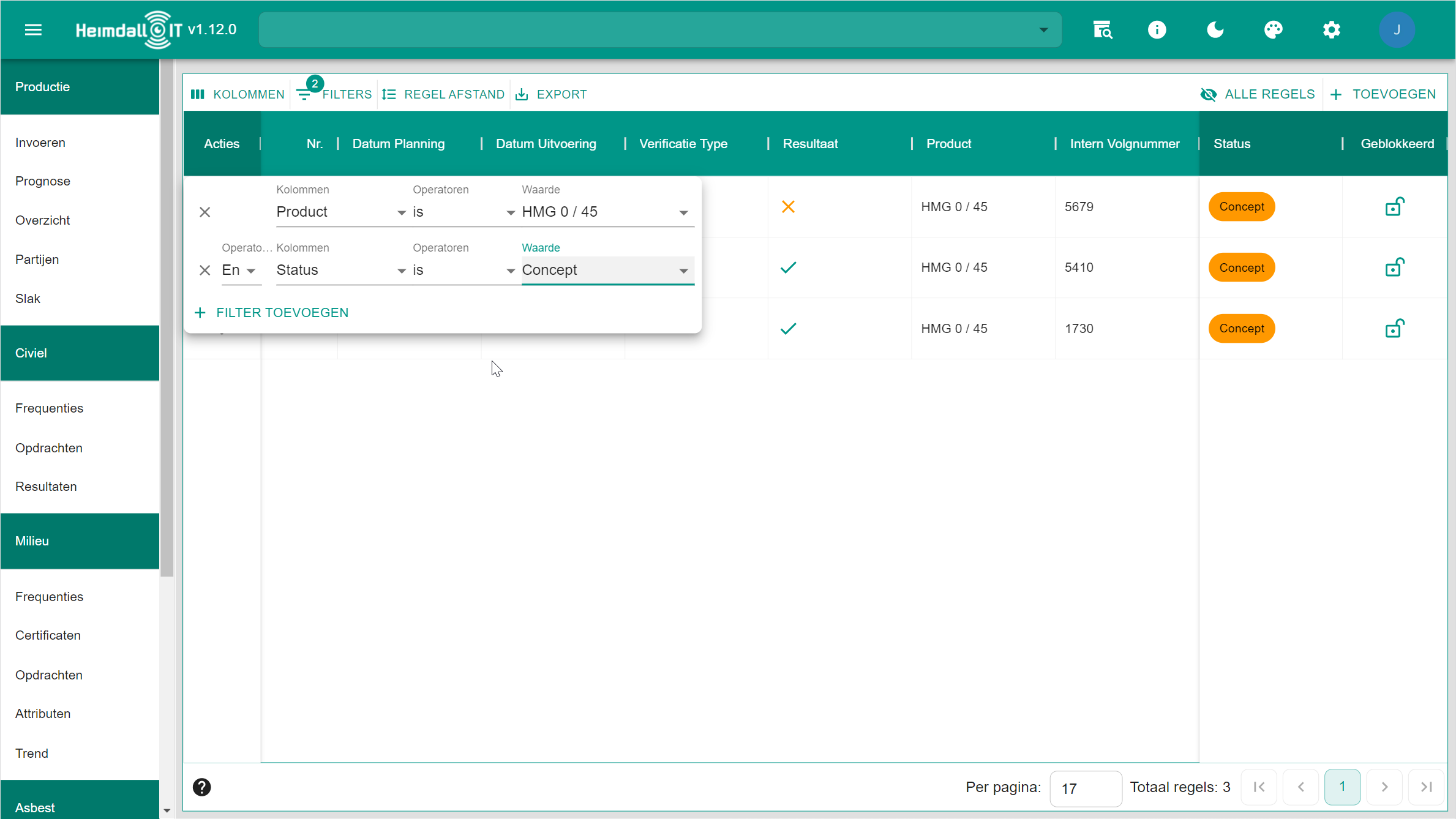Open Waarde dropdown showing Concept

pos(607,270)
